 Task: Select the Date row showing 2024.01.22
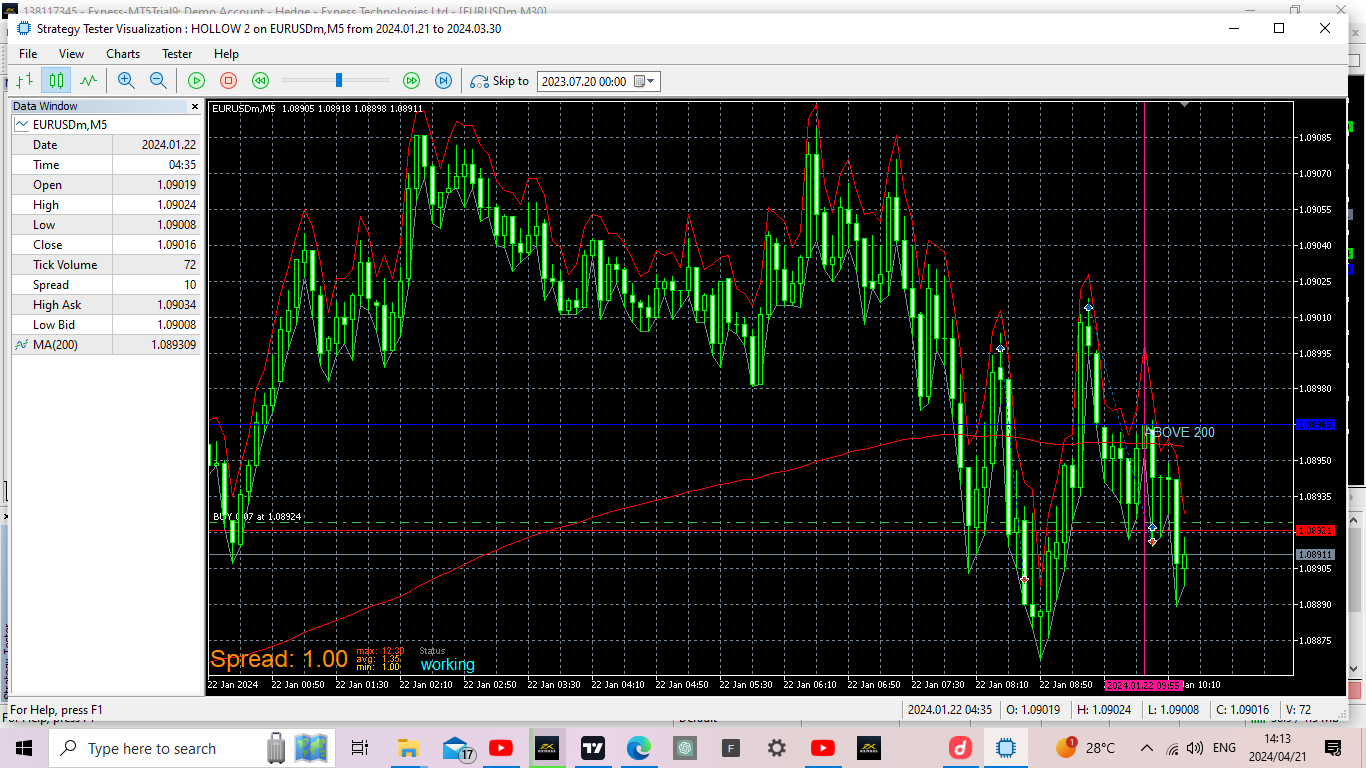(x=106, y=145)
